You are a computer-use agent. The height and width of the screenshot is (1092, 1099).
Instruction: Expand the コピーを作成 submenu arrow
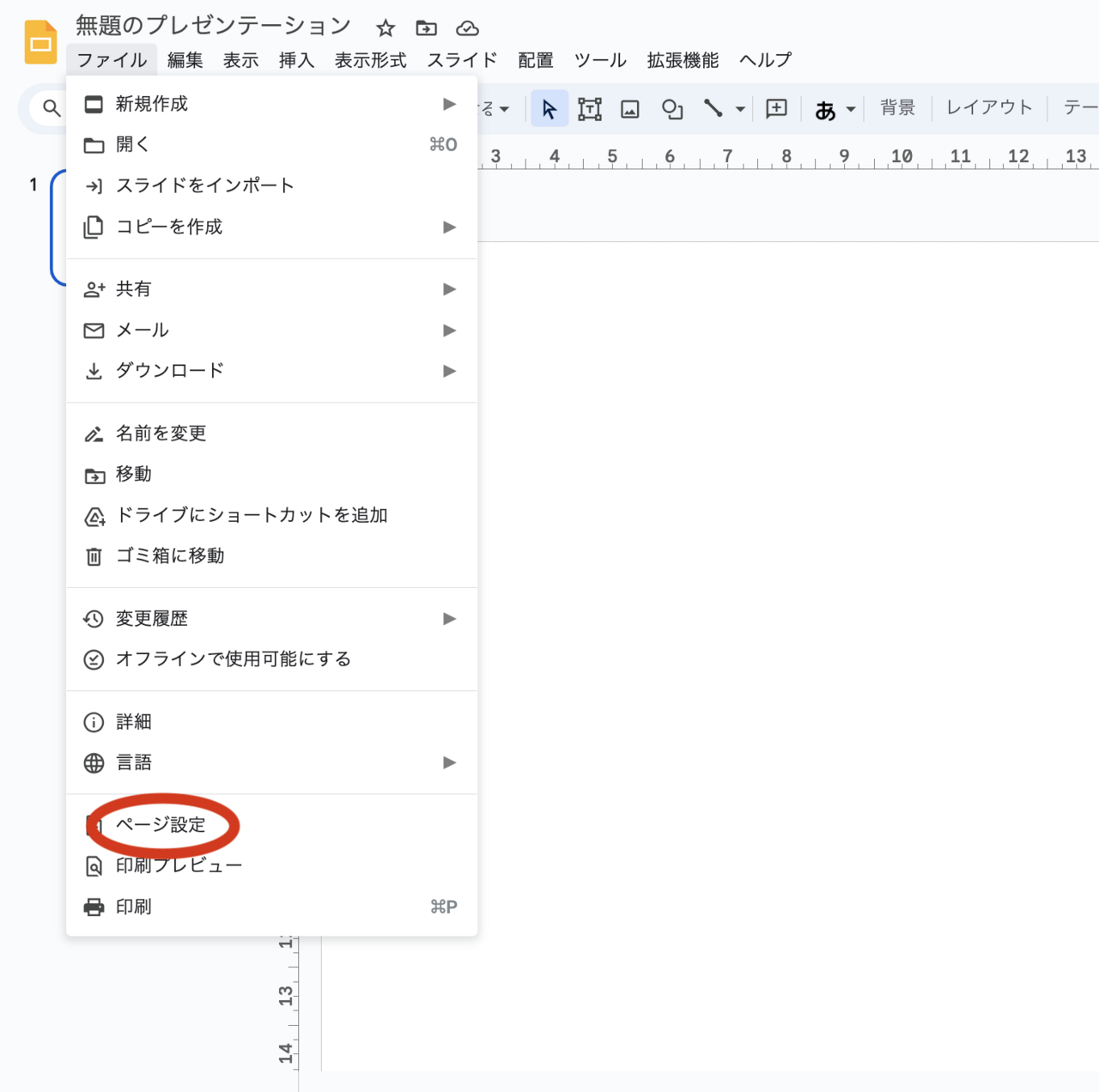click(x=449, y=227)
